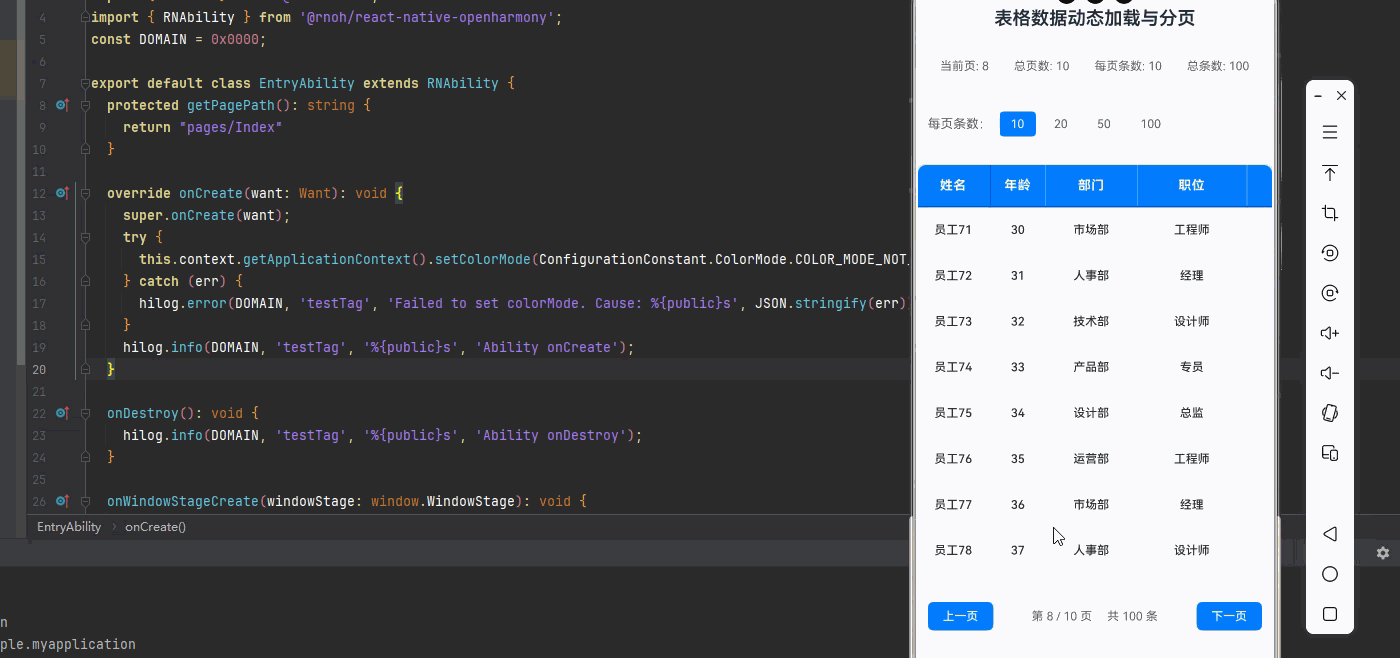
Task: Open the emulator hamburger menu
Action: (x=1330, y=132)
